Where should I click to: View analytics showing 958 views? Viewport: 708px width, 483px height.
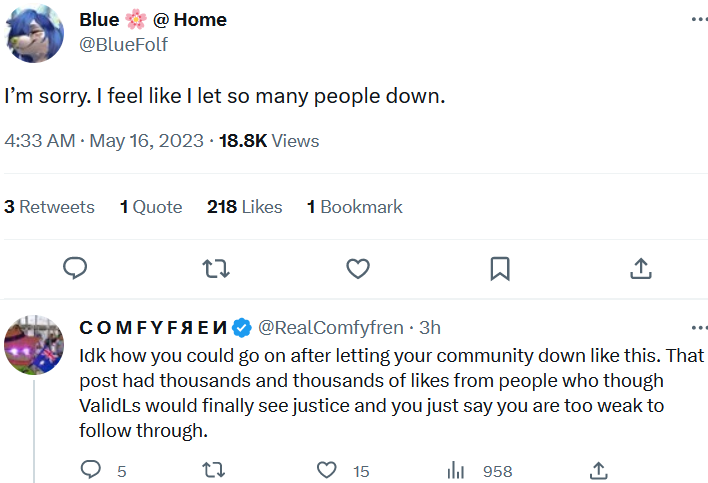(456, 470)
